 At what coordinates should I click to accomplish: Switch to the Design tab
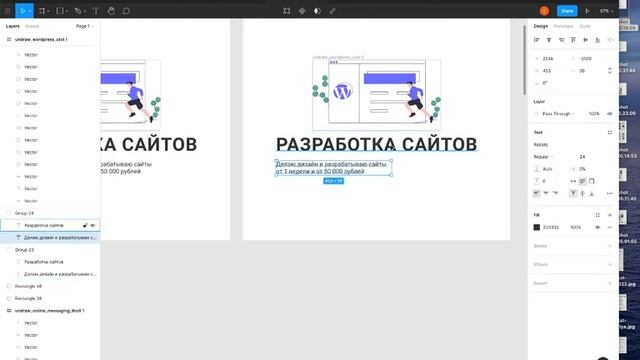click(541, 26)
